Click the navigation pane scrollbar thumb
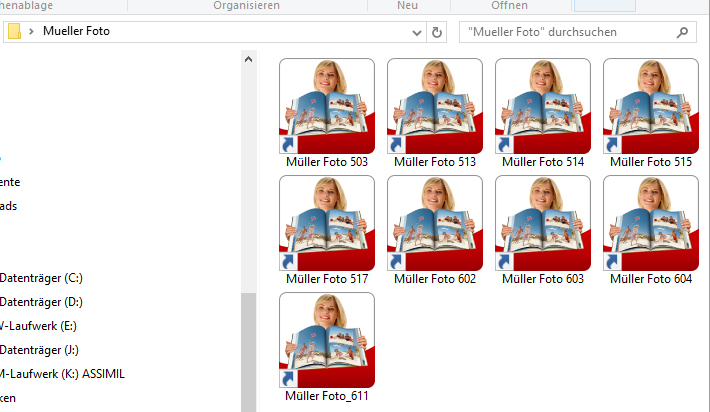This screenshot has height=412, width=710. (x=248, y=352)
